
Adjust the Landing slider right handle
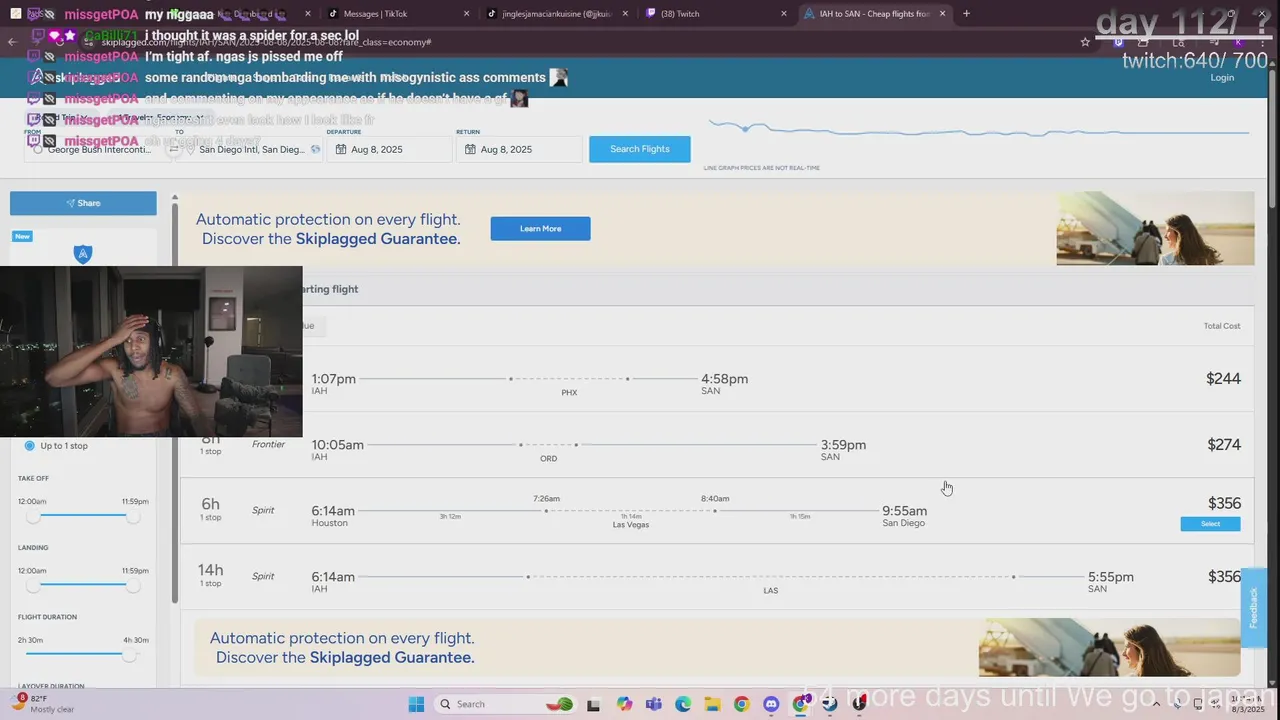[133, 585]
